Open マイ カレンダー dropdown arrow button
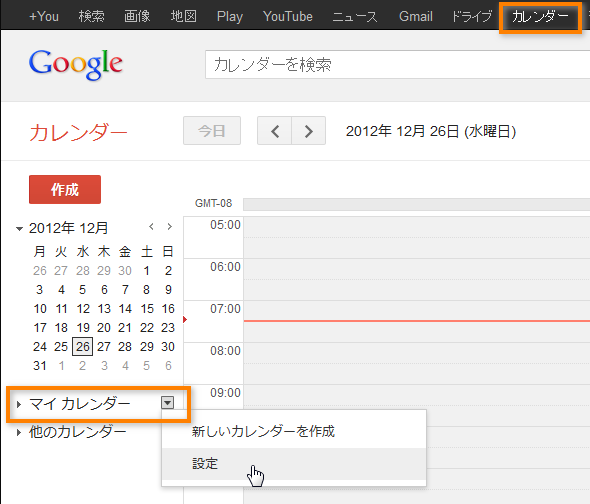590x504 pixels. 167,403
